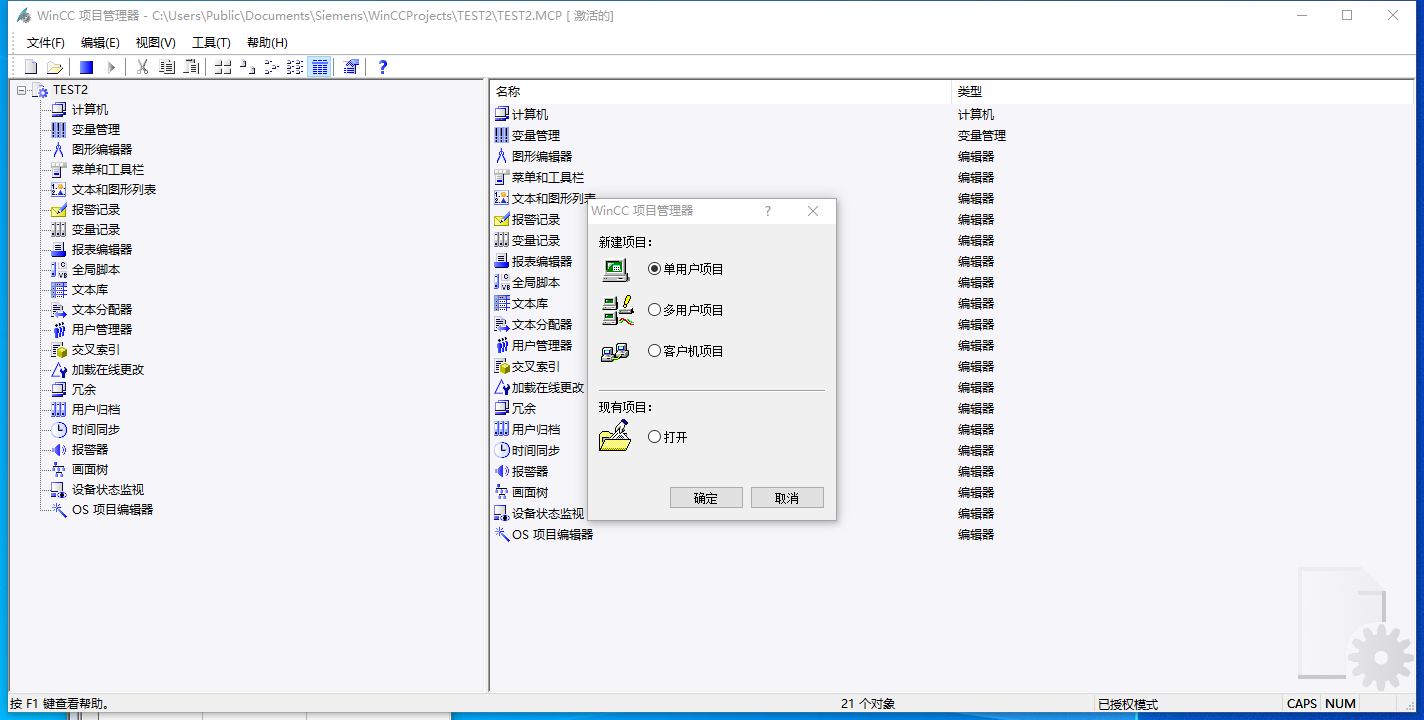Activate the project with the play arrow icon
This screenshot has height=720, width=1424.
(x=109, y=67)
